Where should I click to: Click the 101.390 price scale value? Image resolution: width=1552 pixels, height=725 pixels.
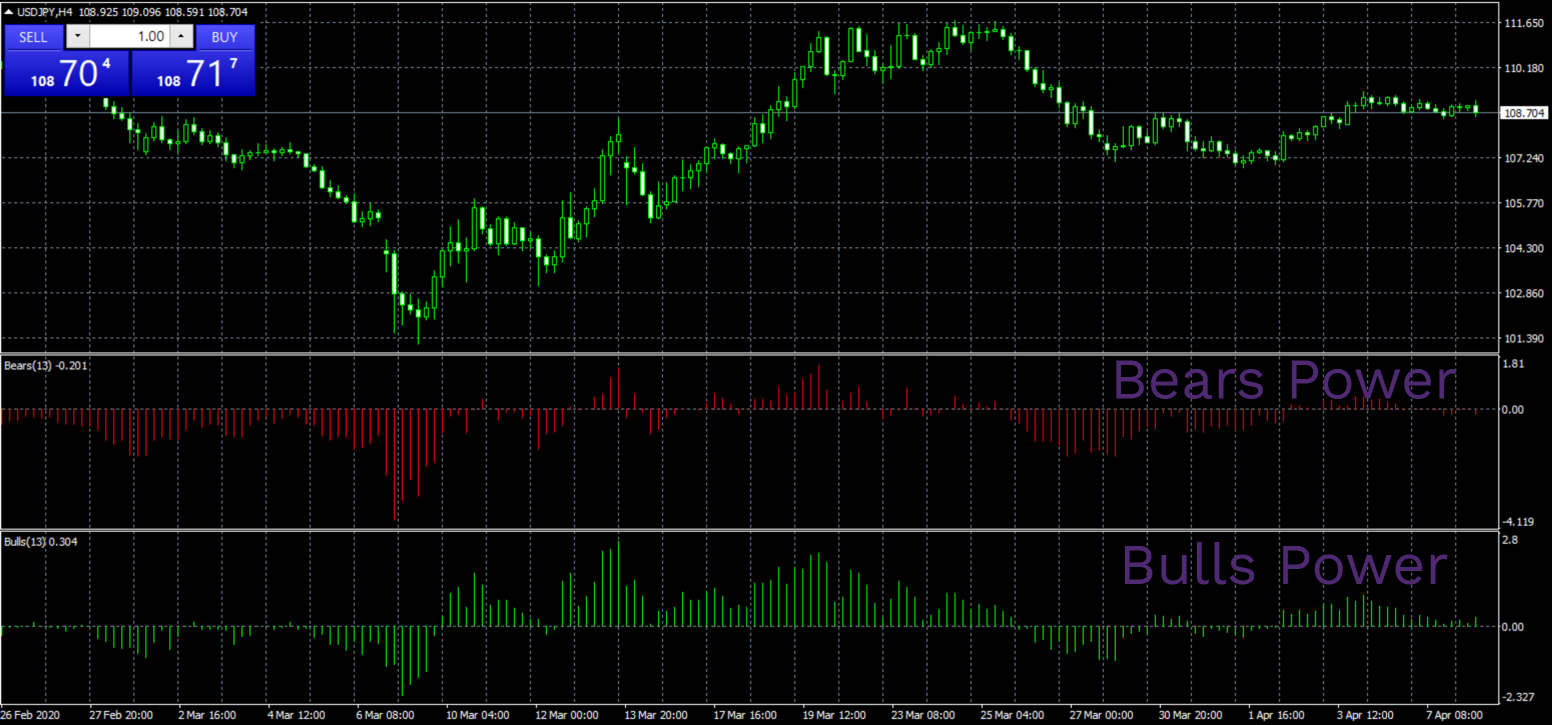[1524, 338]
